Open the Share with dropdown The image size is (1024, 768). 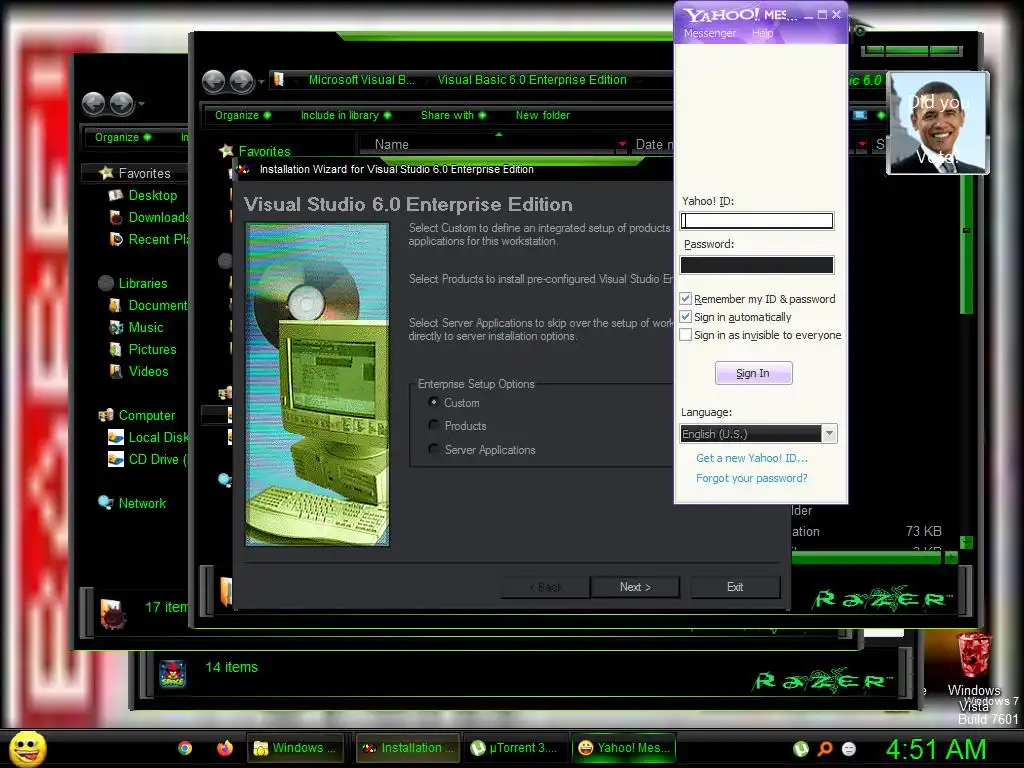click(453, 115)
